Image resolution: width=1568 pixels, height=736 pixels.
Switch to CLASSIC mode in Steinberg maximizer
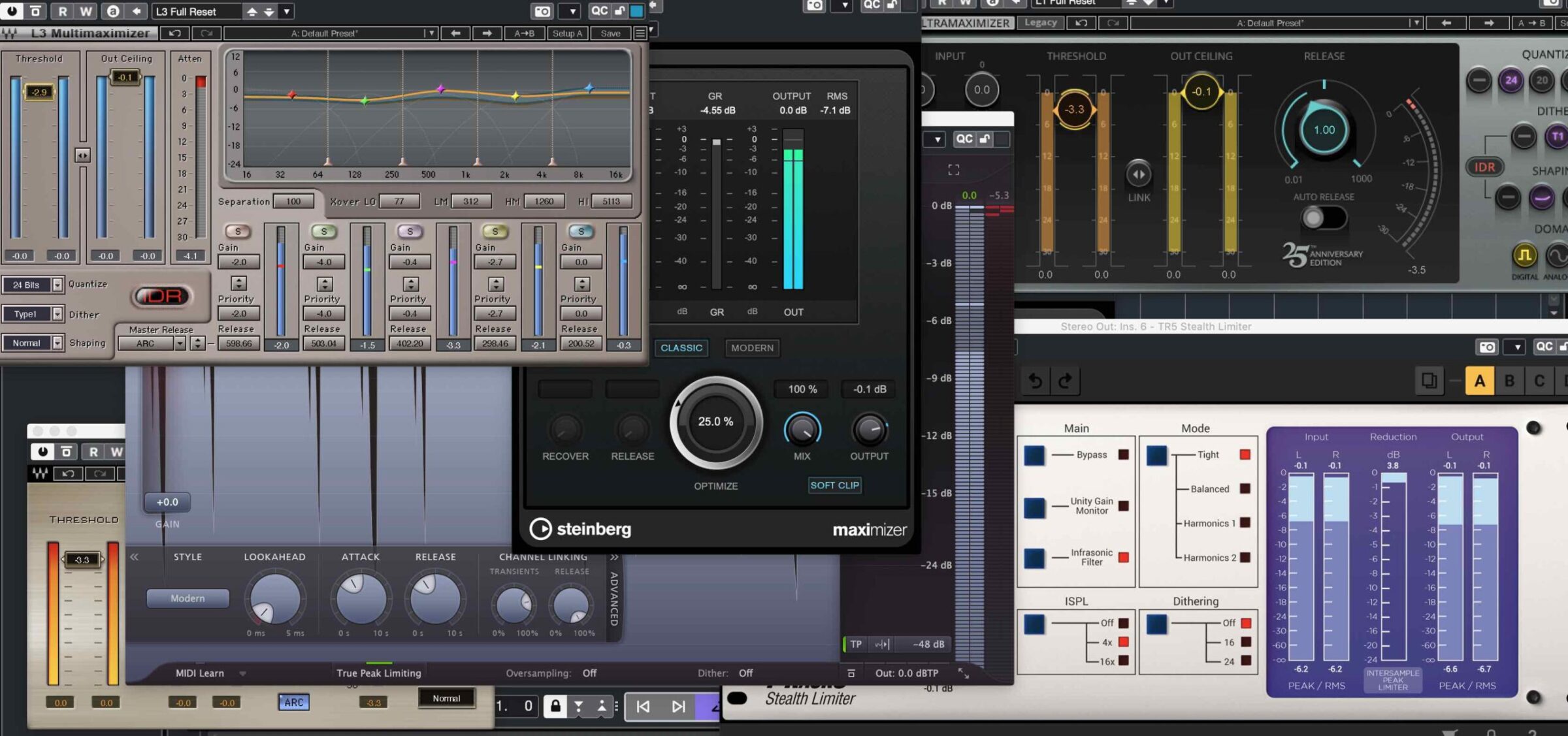[x=681, y=348]
